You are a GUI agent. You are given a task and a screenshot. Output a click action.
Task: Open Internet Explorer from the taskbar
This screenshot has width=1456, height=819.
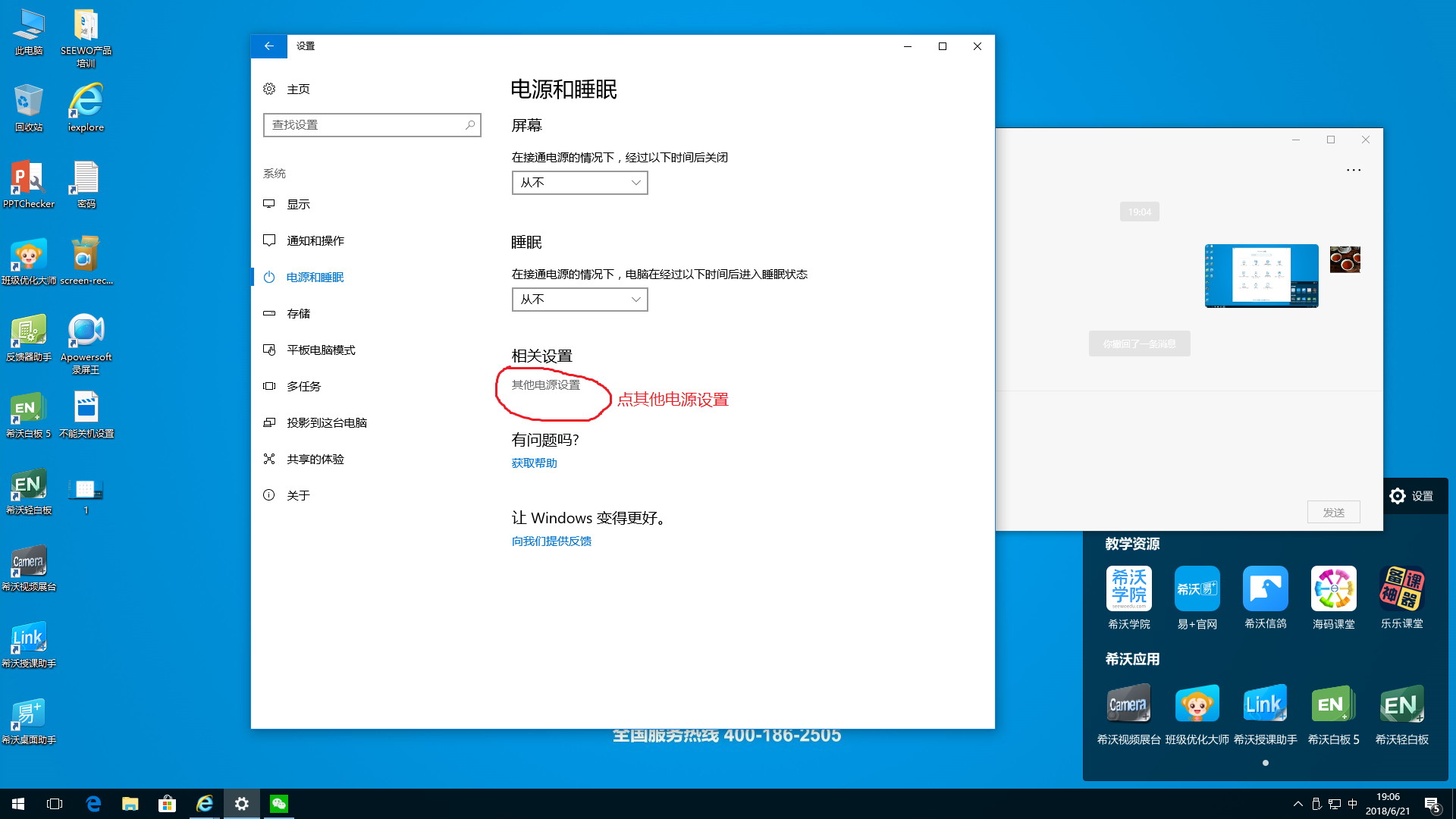(205, 804)
